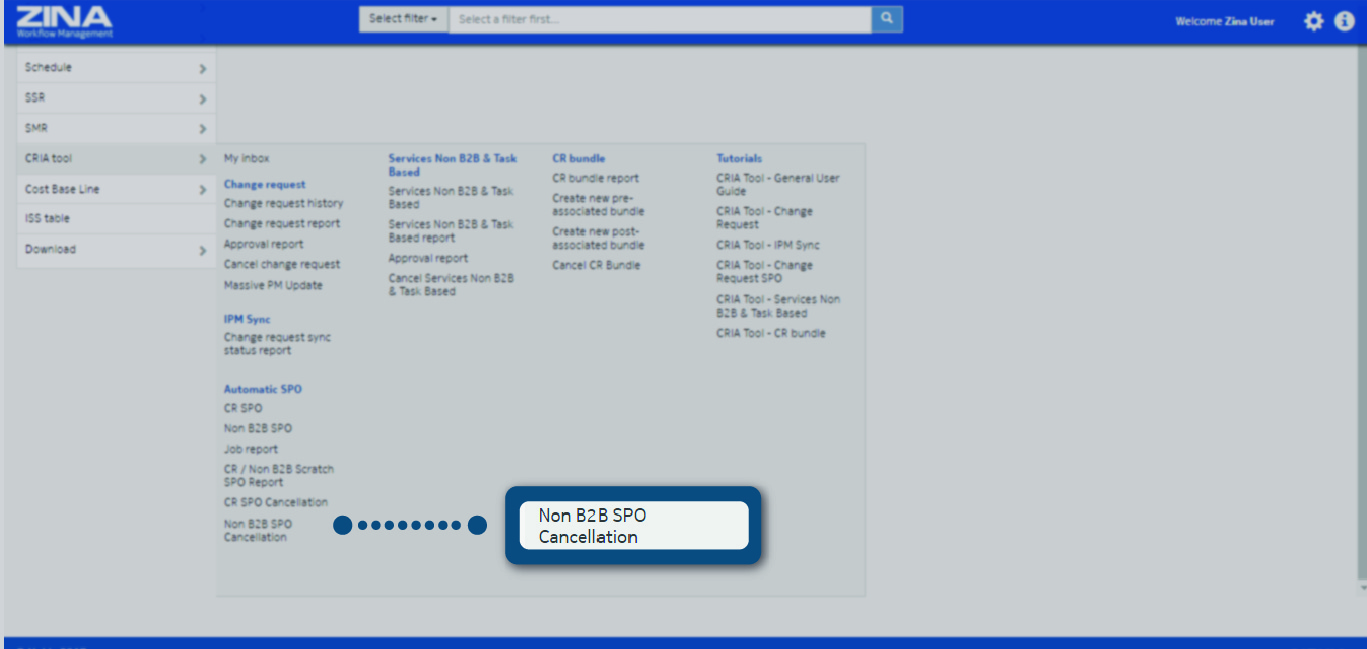1367x649 pixels.
Task: Open Change request history
Action: (283, 203)
